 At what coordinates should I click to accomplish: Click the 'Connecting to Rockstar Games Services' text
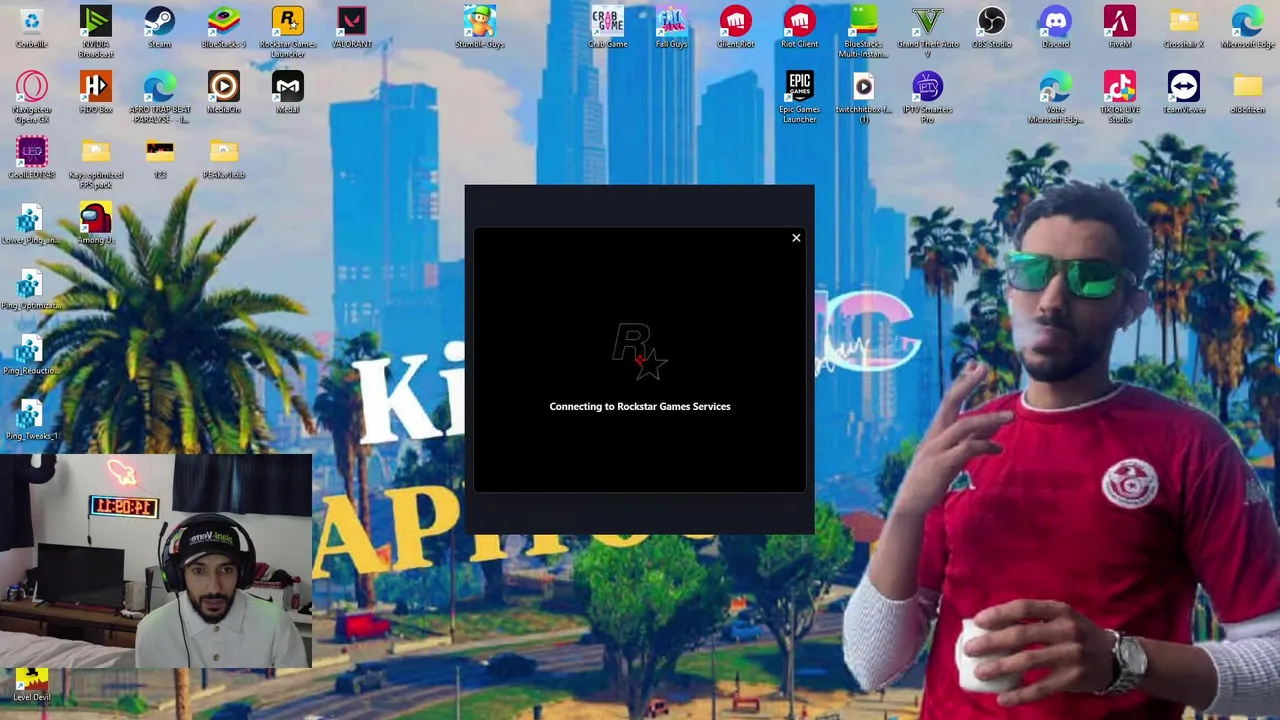pos(640,406)
